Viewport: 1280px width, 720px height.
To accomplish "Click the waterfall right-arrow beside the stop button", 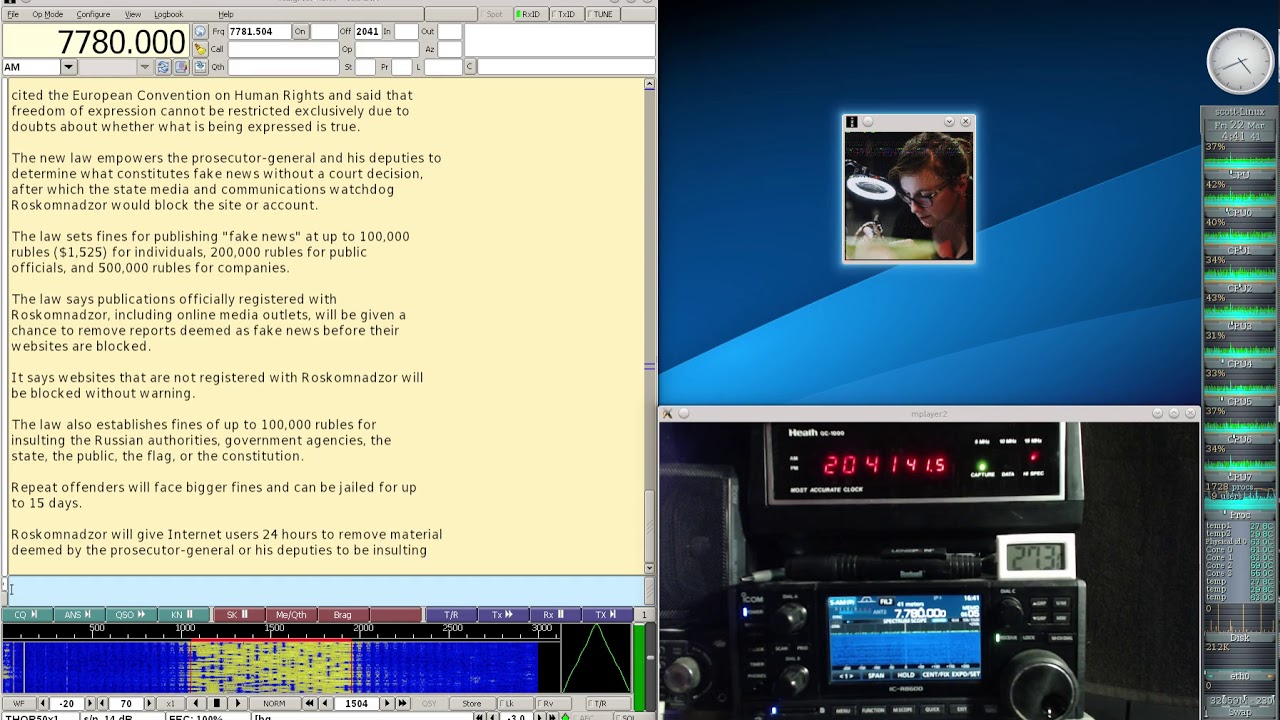I will pyautogui.click(x=236, y=704).
